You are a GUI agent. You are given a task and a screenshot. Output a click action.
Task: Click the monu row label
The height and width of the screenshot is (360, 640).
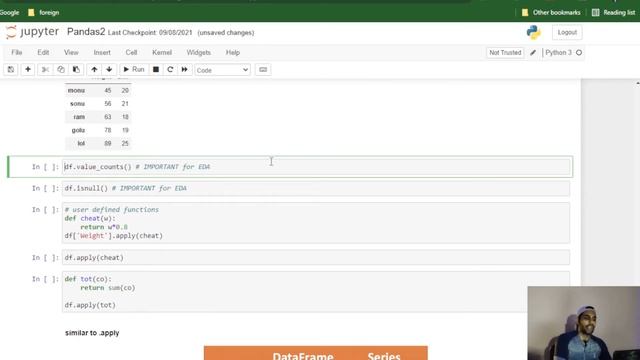(x=76, y=91)
